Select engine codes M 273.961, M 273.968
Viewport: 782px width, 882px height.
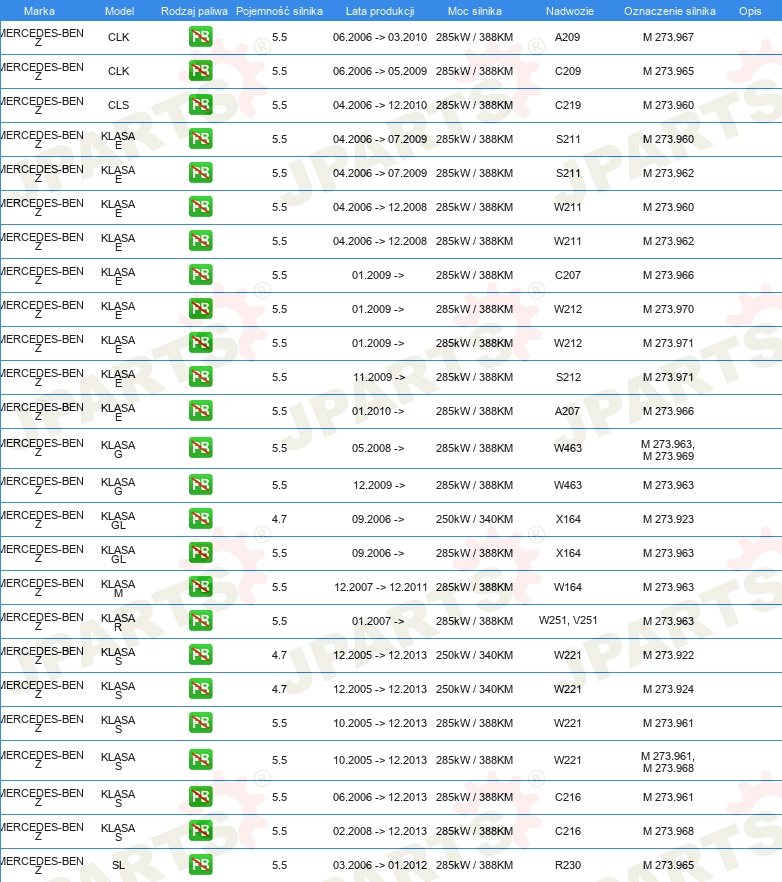[668, 762]
